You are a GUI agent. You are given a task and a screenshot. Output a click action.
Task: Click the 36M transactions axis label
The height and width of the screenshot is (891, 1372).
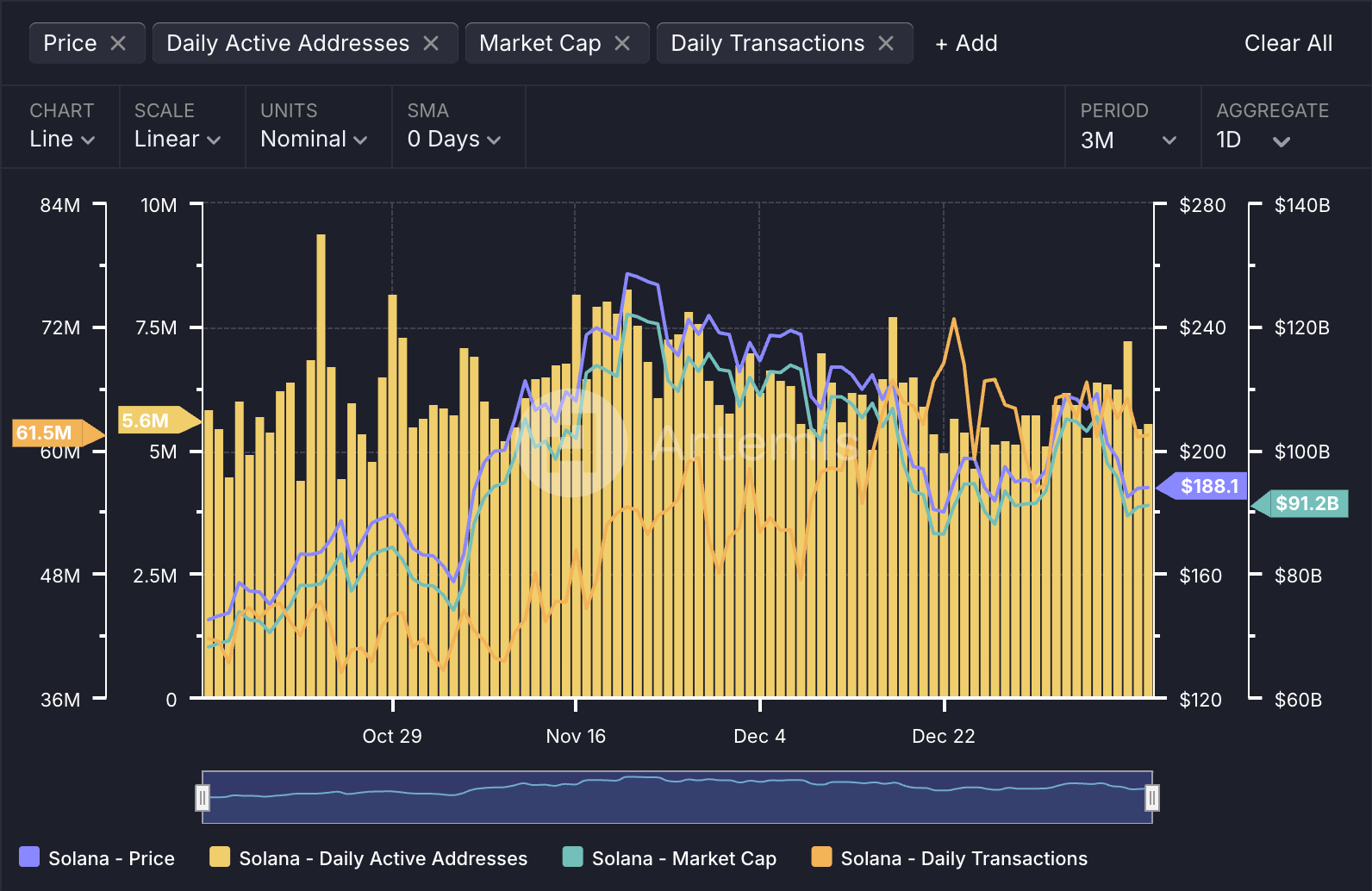(60, 700)
